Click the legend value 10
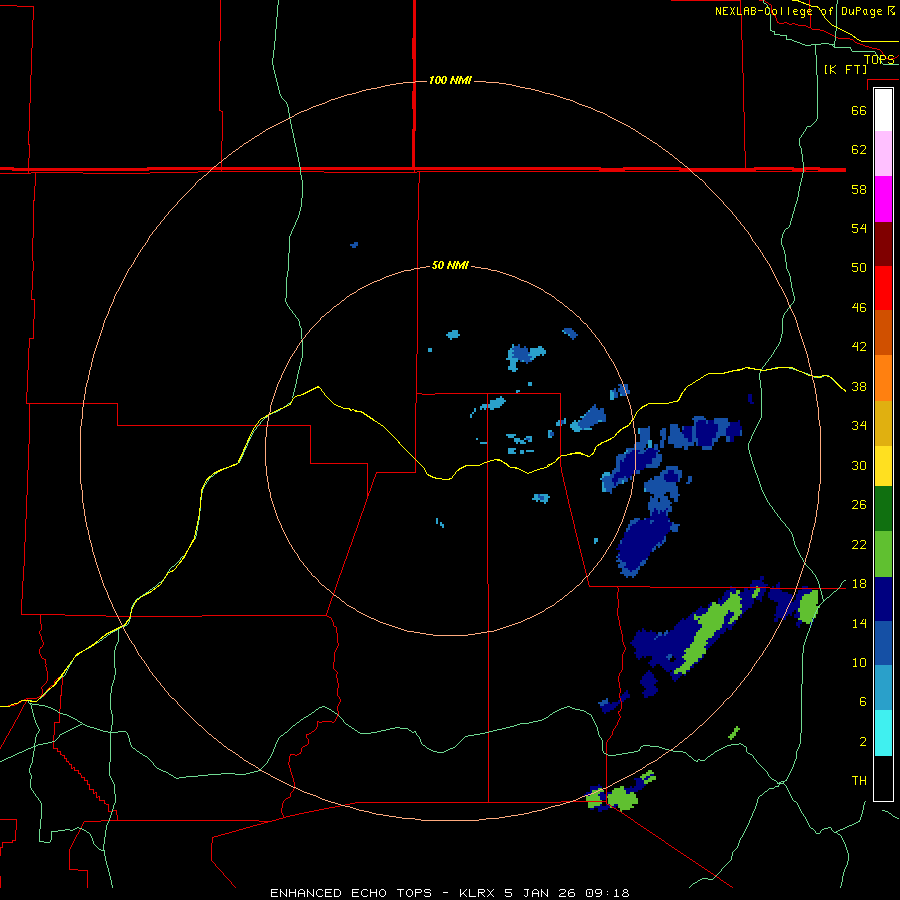900x900 pixels. tap(859, 663)
